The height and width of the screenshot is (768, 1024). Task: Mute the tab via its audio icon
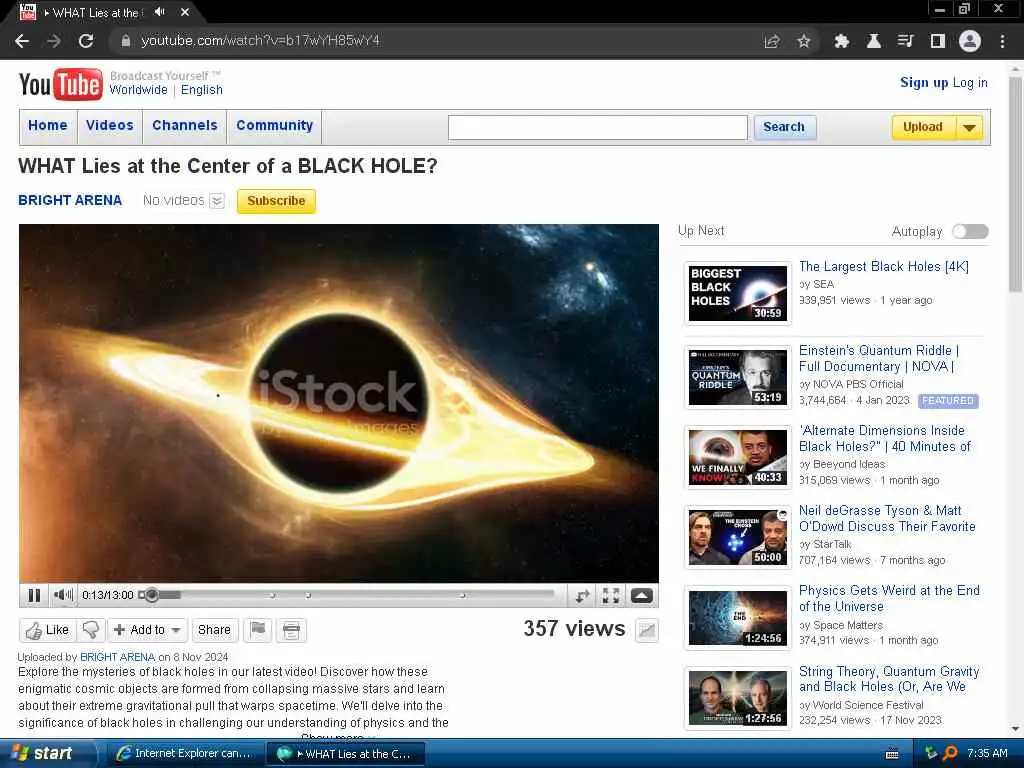159,12
